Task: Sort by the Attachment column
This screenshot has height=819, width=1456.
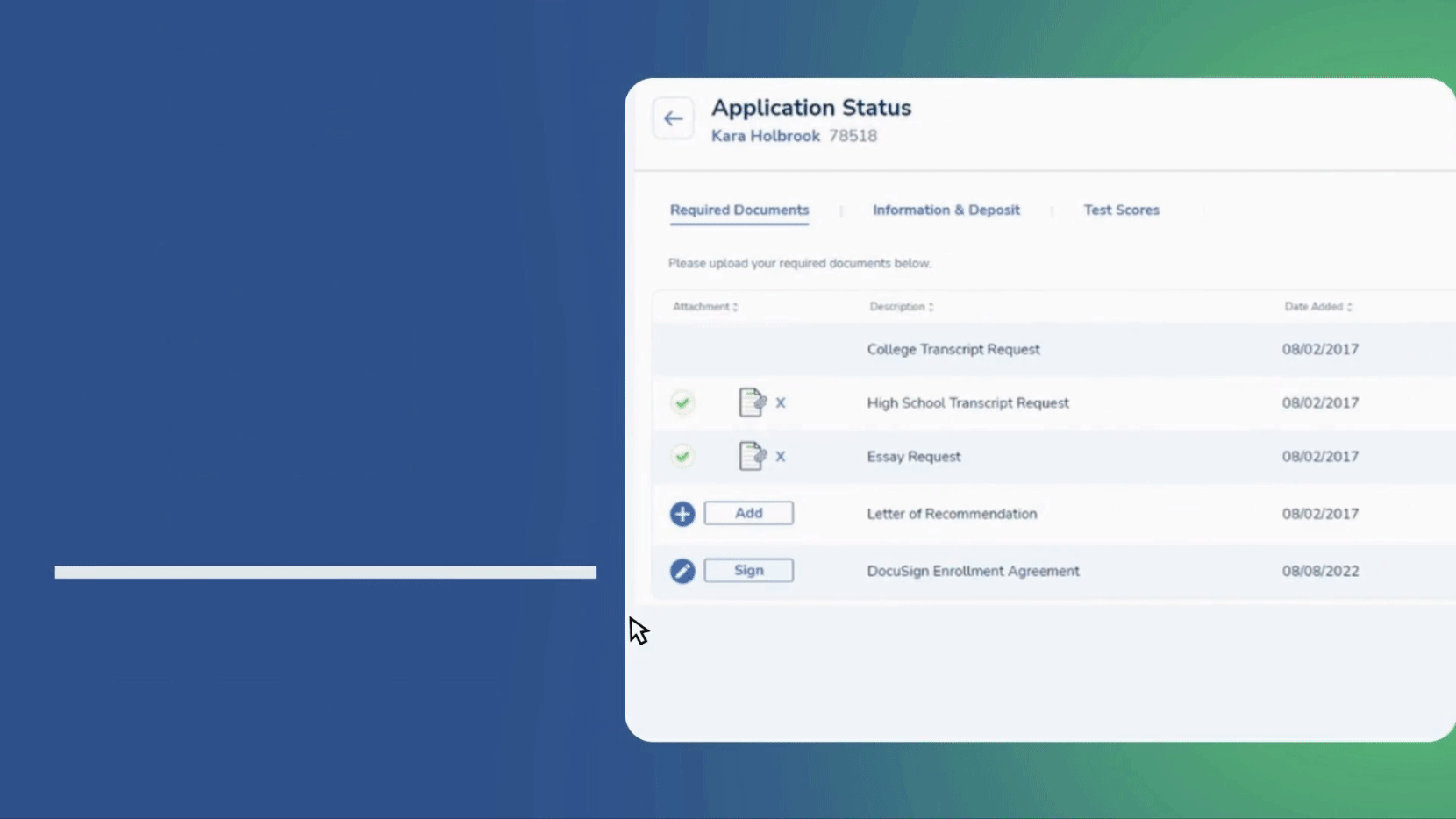Action: [705, 307]
